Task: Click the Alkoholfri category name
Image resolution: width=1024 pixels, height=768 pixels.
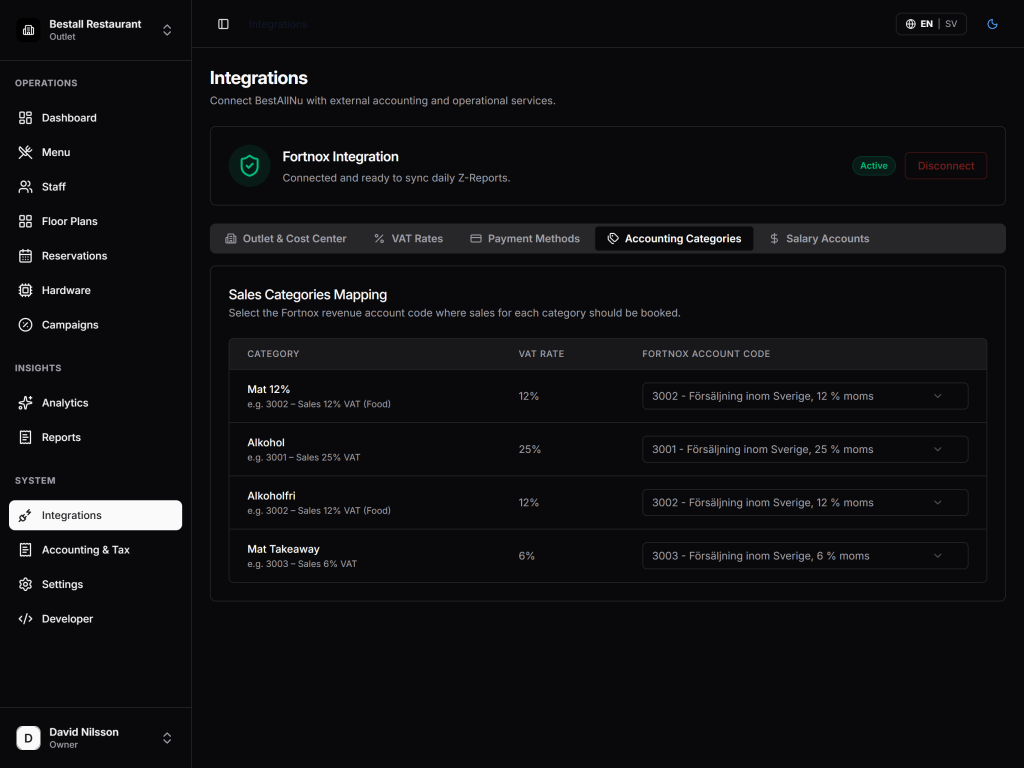Action: coord(271,496)
